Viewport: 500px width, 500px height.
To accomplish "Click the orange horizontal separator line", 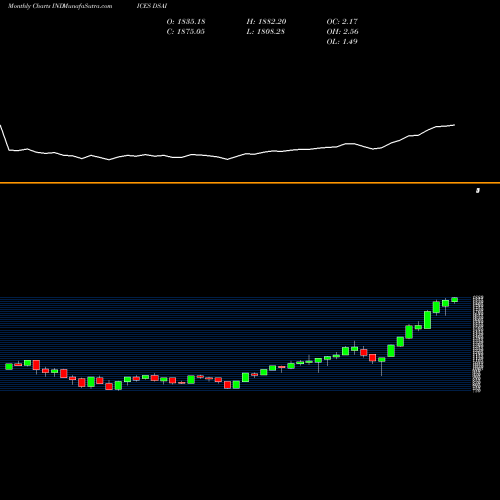I will click(250, 183).
